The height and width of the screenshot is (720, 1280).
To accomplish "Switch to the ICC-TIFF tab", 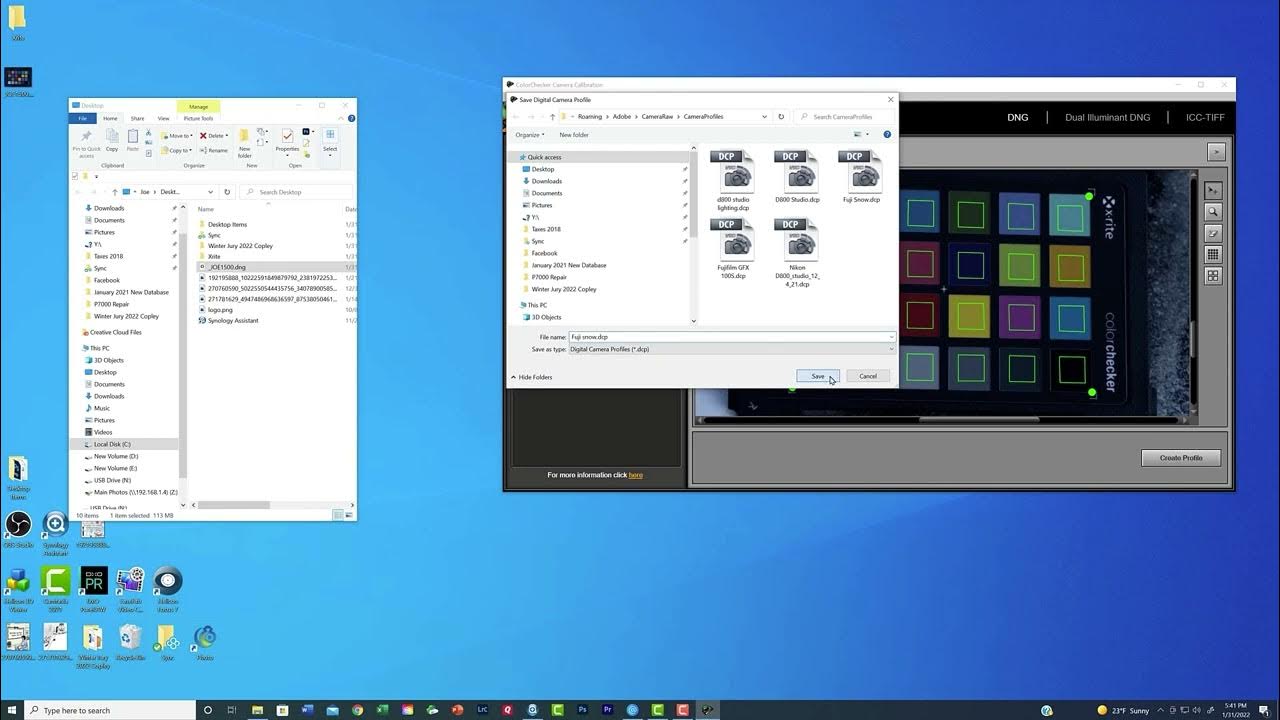I will [x=1205, y=117].
